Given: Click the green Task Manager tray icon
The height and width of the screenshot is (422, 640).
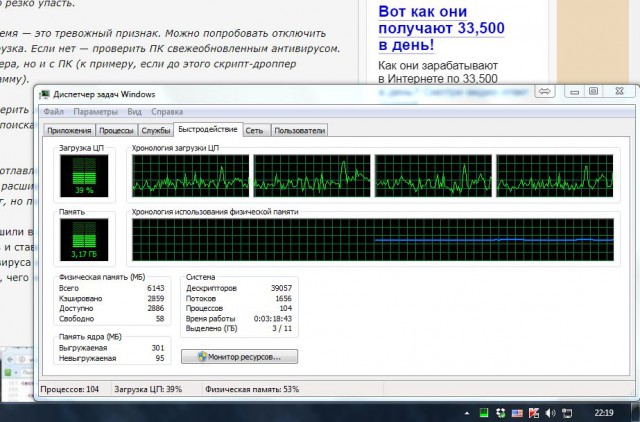Looking at the screenshot, I should point(484,413).
